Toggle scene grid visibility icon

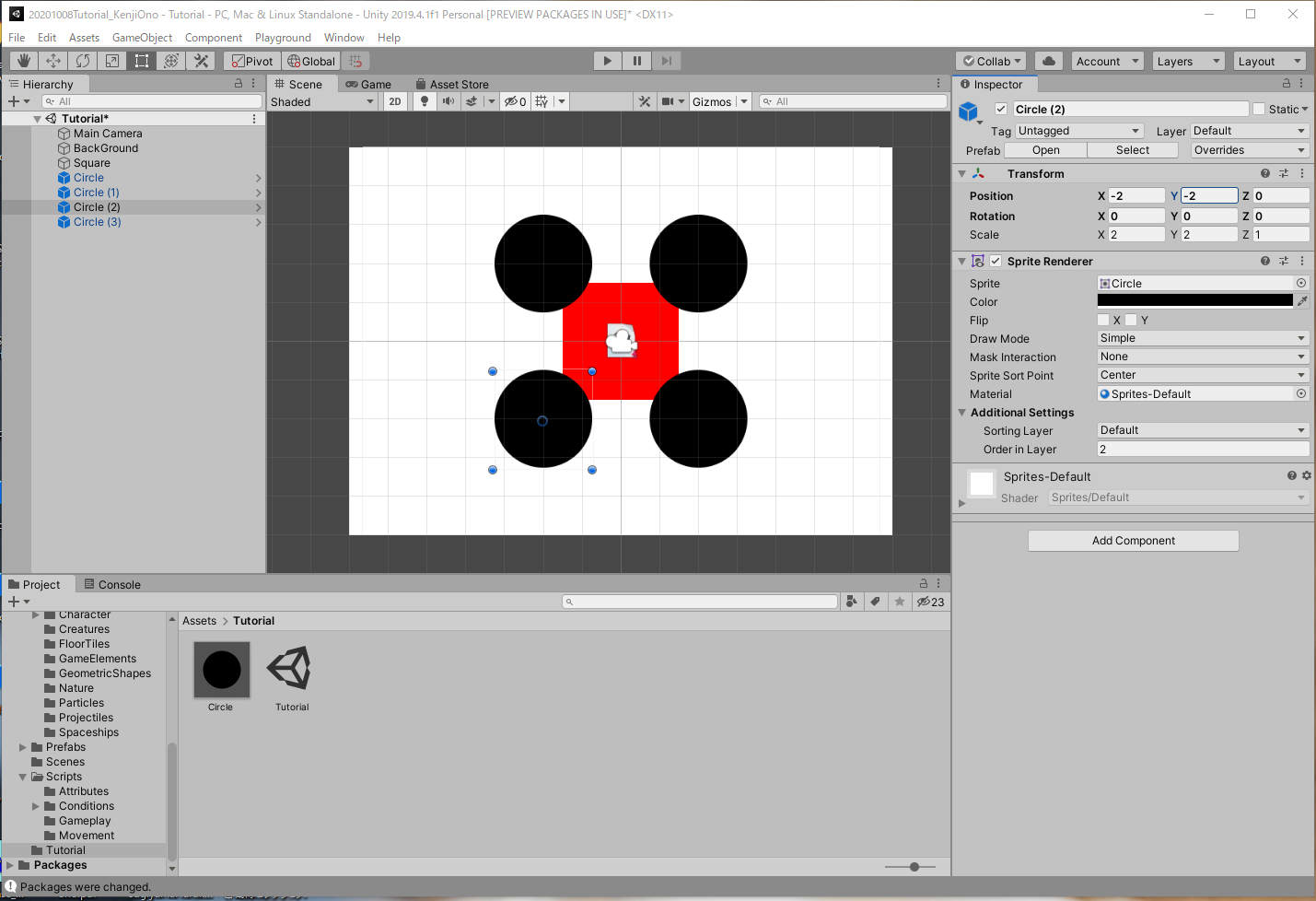point(542,101)
